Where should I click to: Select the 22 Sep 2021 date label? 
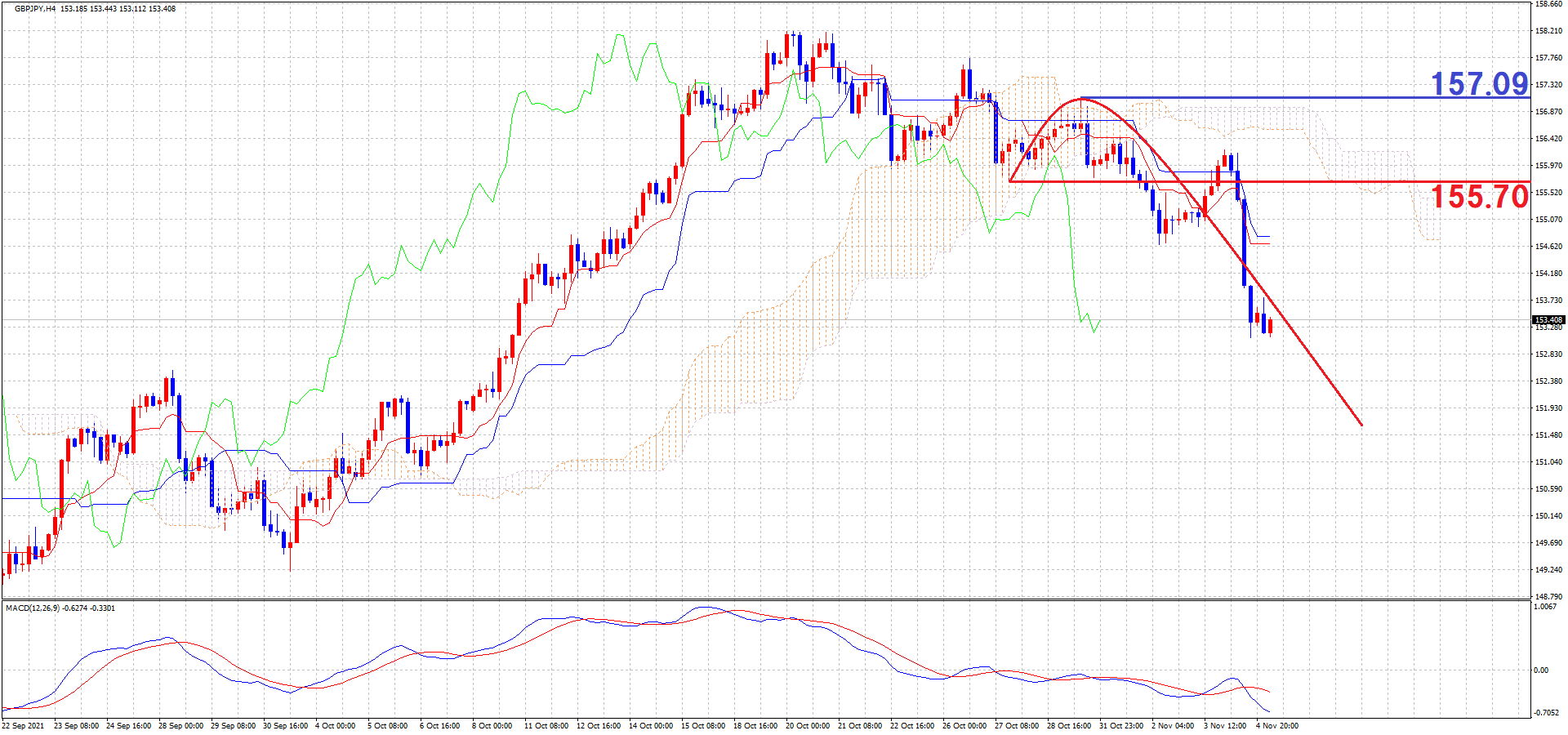[x=24, y=726]
